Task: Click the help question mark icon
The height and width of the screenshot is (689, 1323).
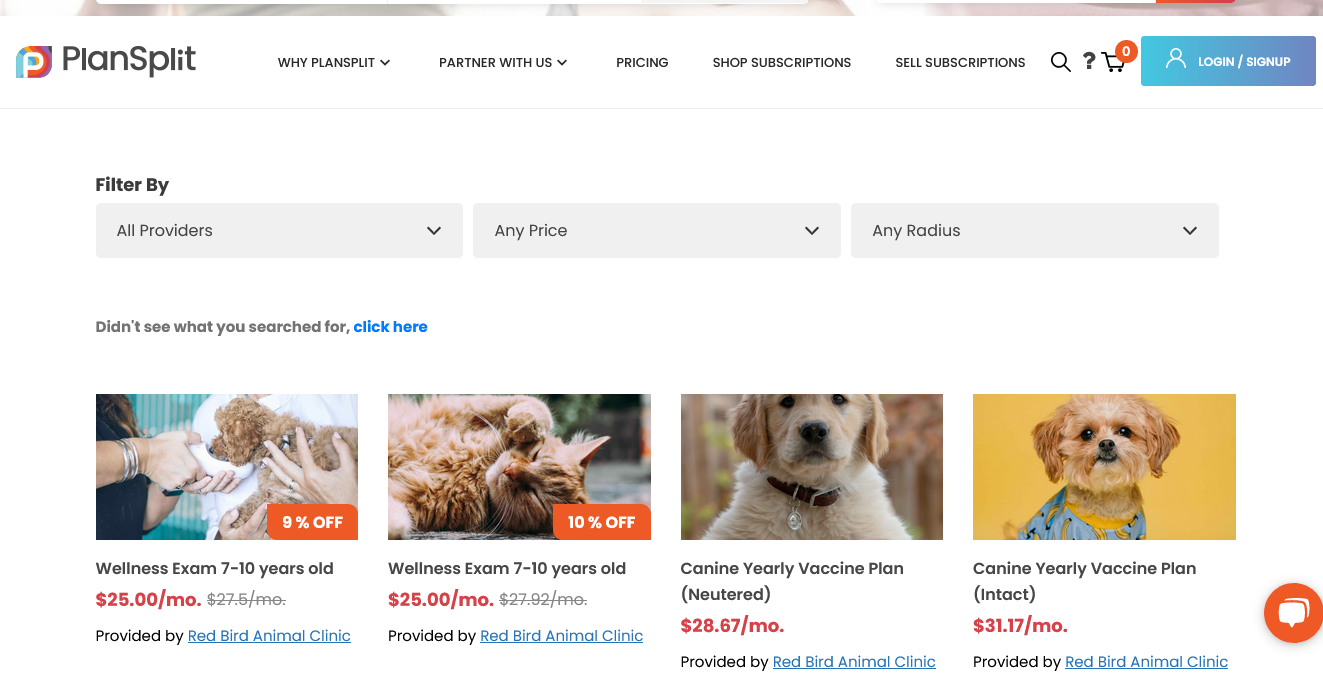Action: coord(1089,62)
